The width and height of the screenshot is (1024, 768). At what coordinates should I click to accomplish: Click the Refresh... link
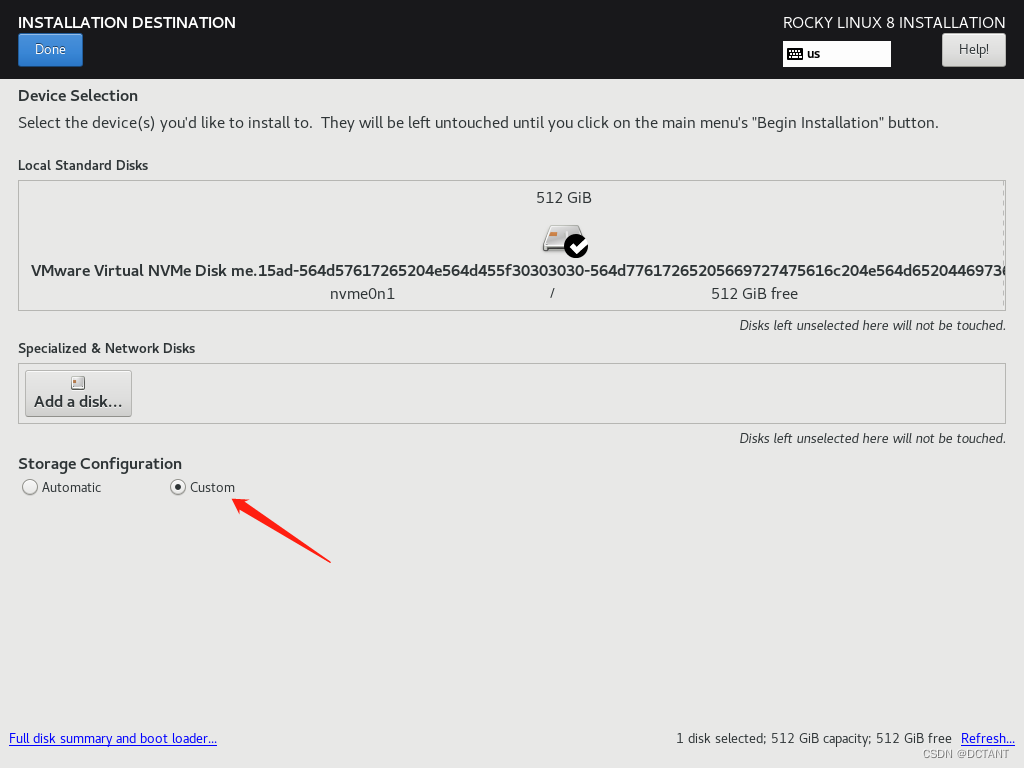coord(987,738)
